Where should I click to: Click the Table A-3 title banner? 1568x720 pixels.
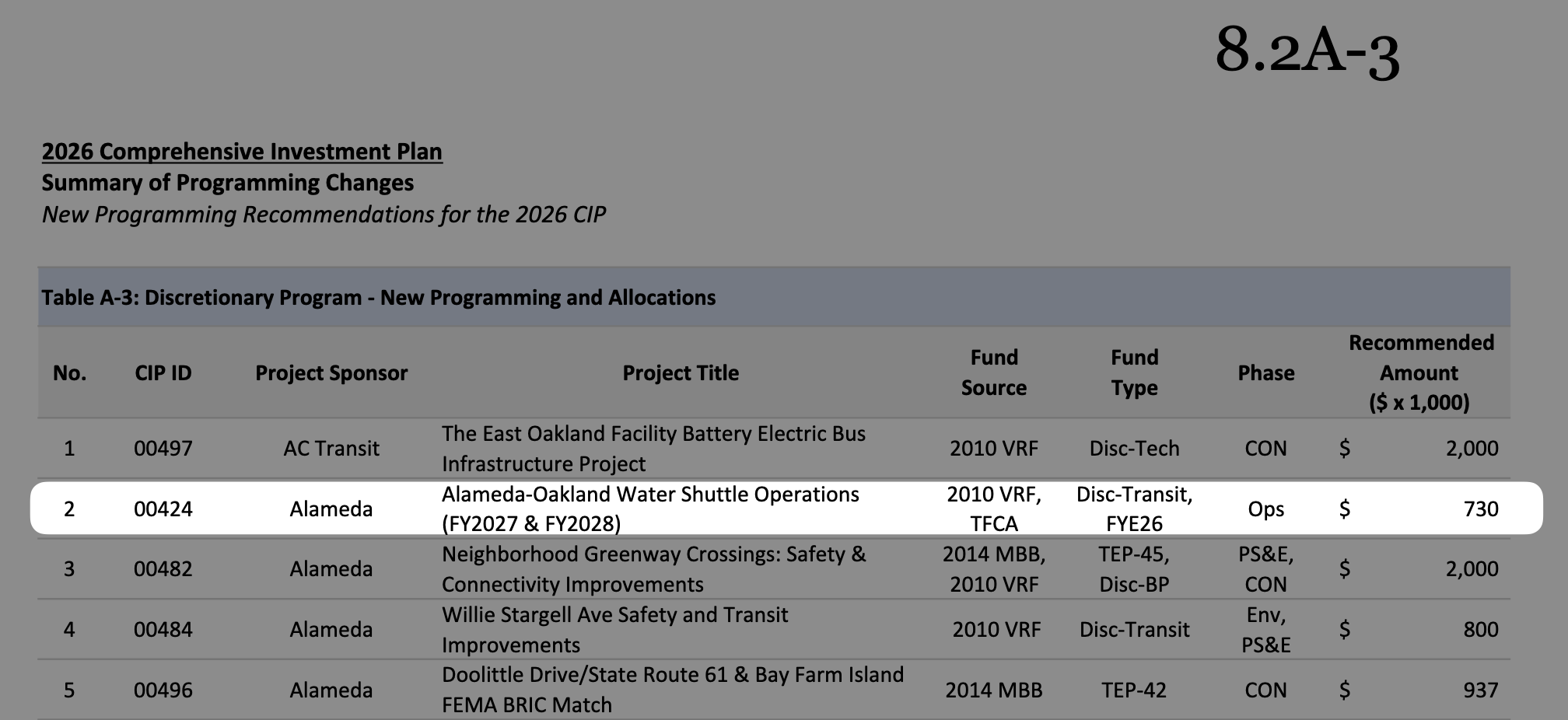pos(378,297)
